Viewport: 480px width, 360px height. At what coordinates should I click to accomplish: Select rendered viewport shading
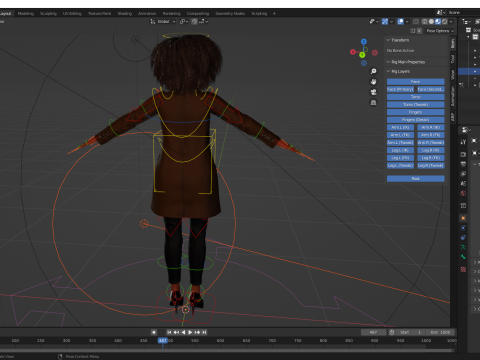(x=444, y=21)
